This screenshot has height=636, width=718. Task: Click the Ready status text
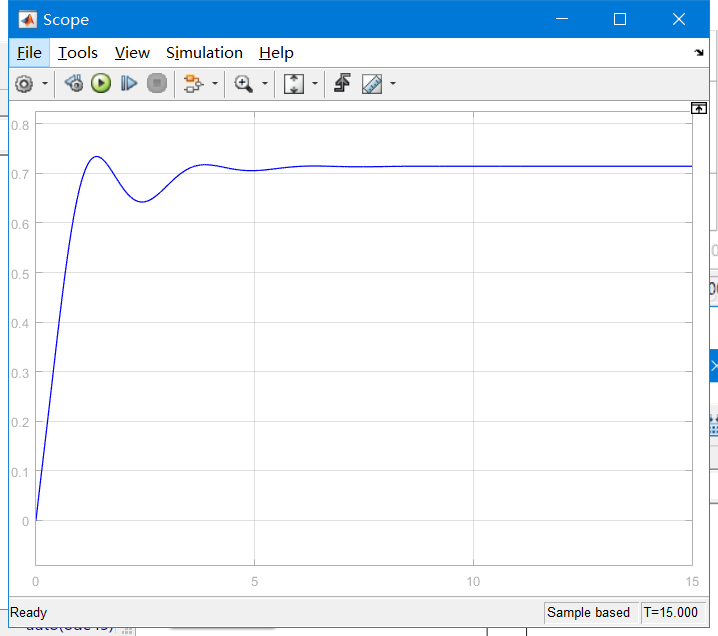tap(28, 612)
